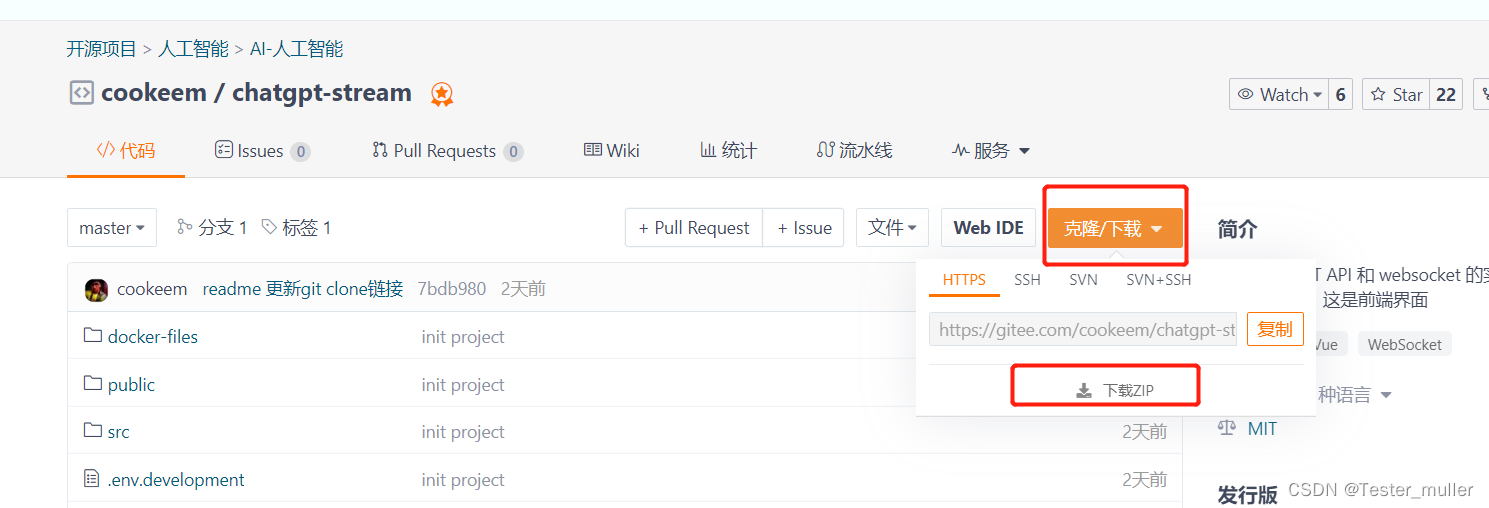The image size is (1489, 508).
Task: Click the download icon next to 下载ZIP
Action: pos(1084,390)
